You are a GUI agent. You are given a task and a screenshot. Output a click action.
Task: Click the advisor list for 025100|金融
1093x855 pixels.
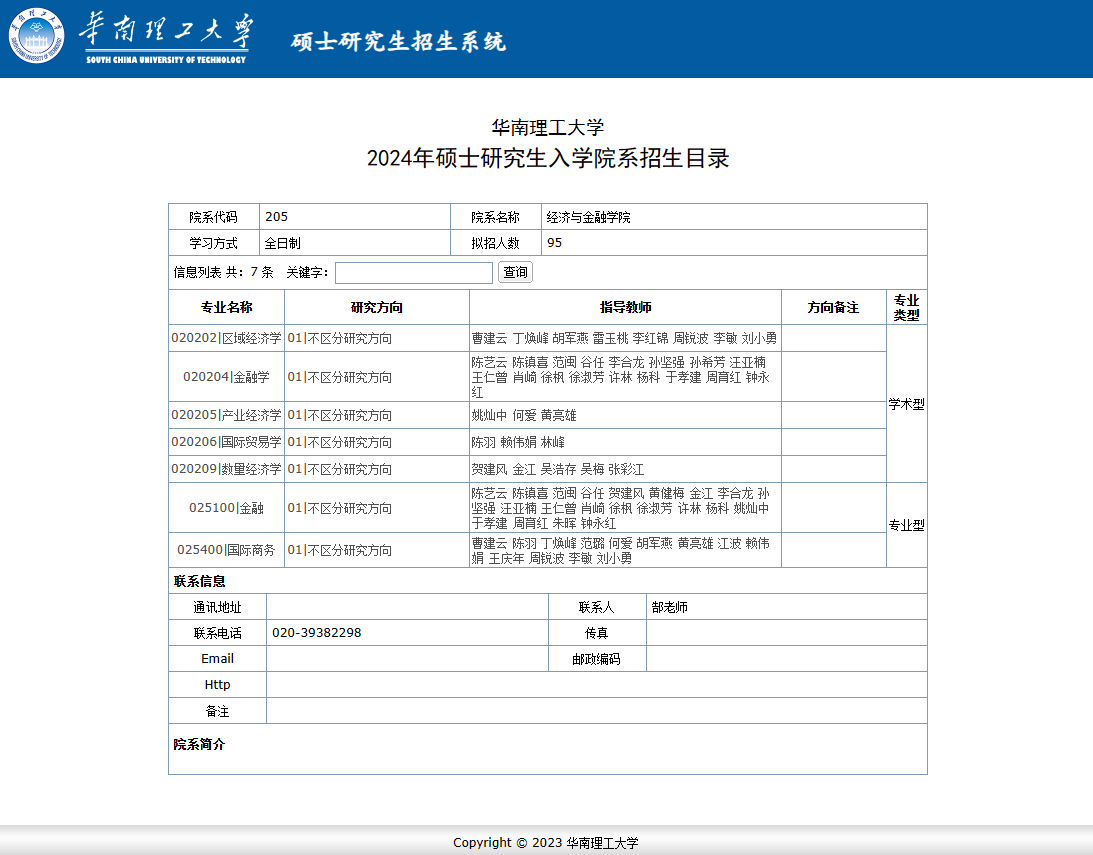point(620,508)
